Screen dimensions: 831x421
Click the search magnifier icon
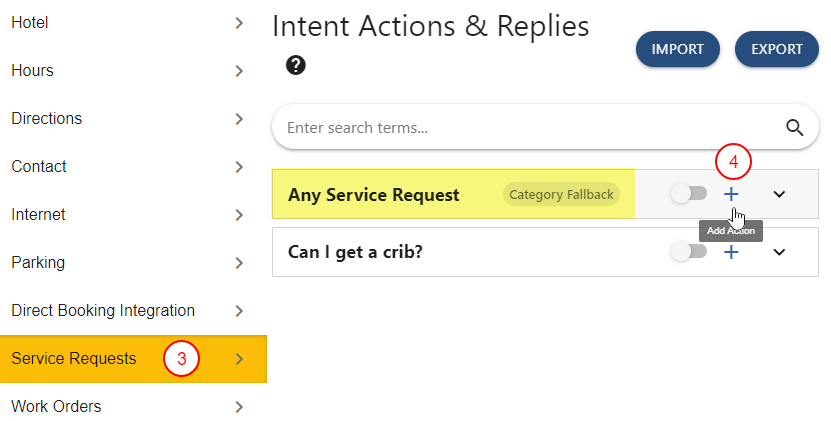(x=795, y=127)
